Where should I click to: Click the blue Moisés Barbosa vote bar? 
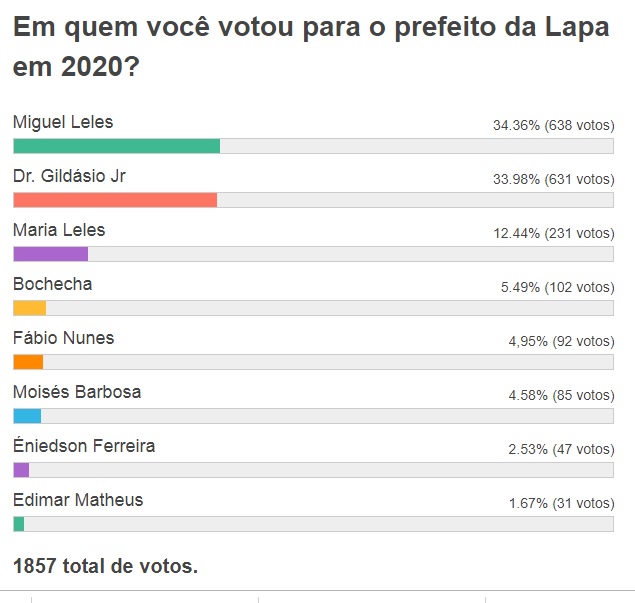coord(27,416)
